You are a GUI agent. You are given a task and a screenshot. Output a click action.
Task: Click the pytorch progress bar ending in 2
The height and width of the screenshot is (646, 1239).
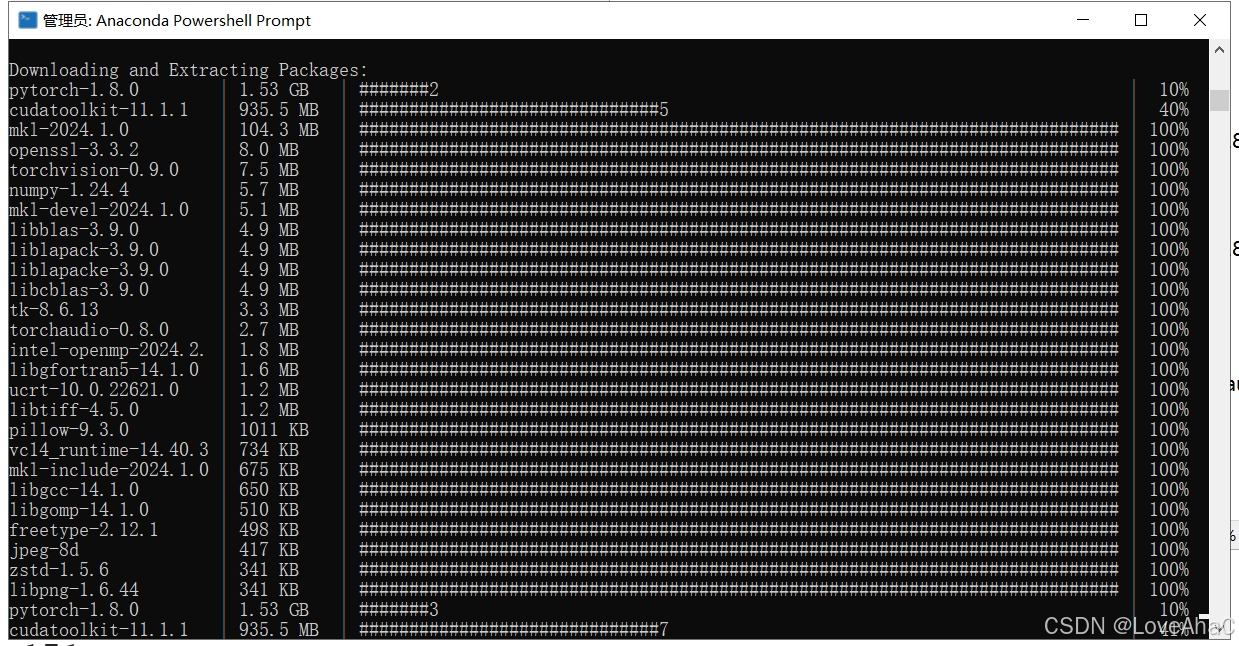point(399,90)
